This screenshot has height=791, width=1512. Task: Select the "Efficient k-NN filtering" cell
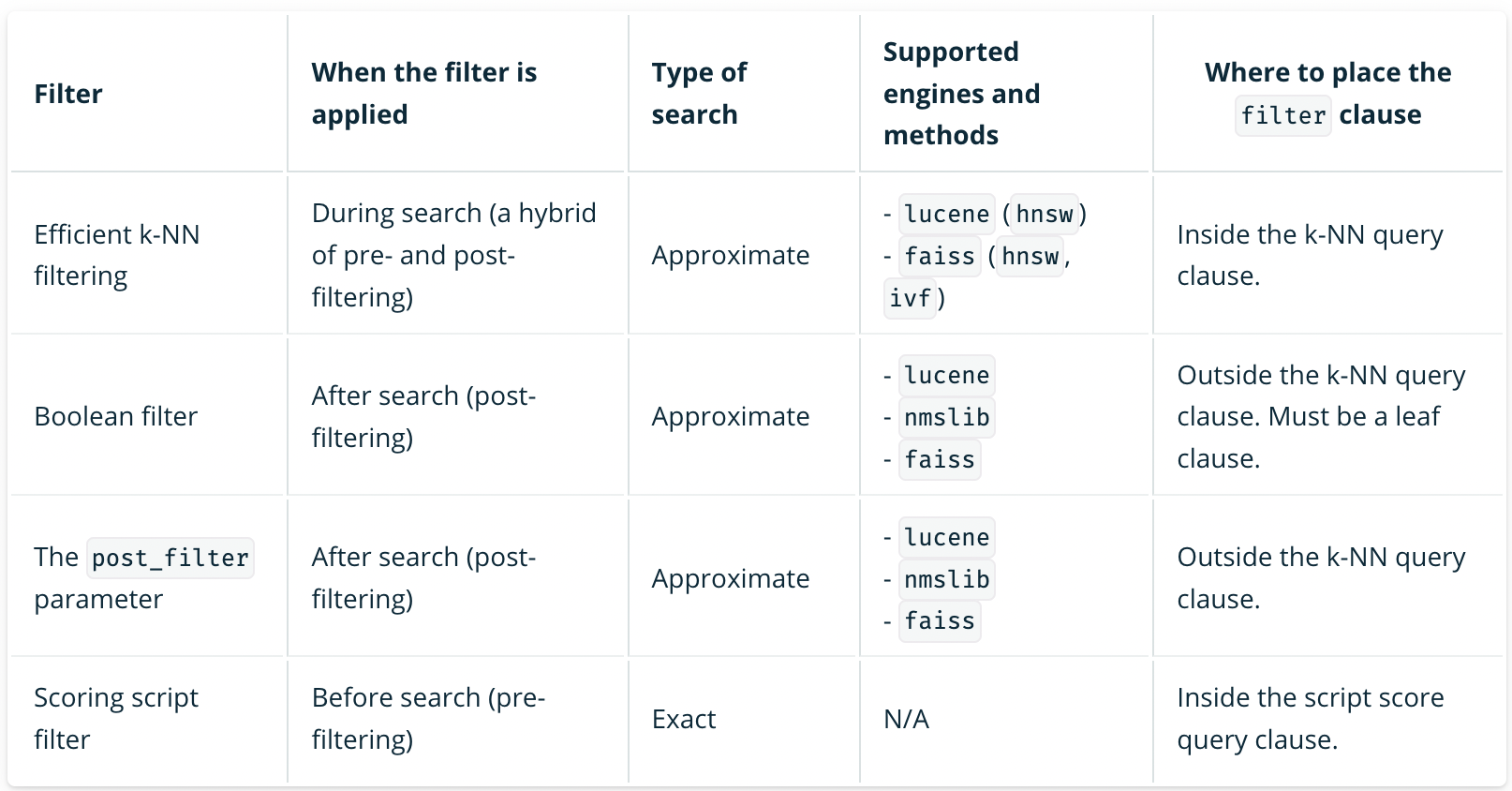coord(117,255)
